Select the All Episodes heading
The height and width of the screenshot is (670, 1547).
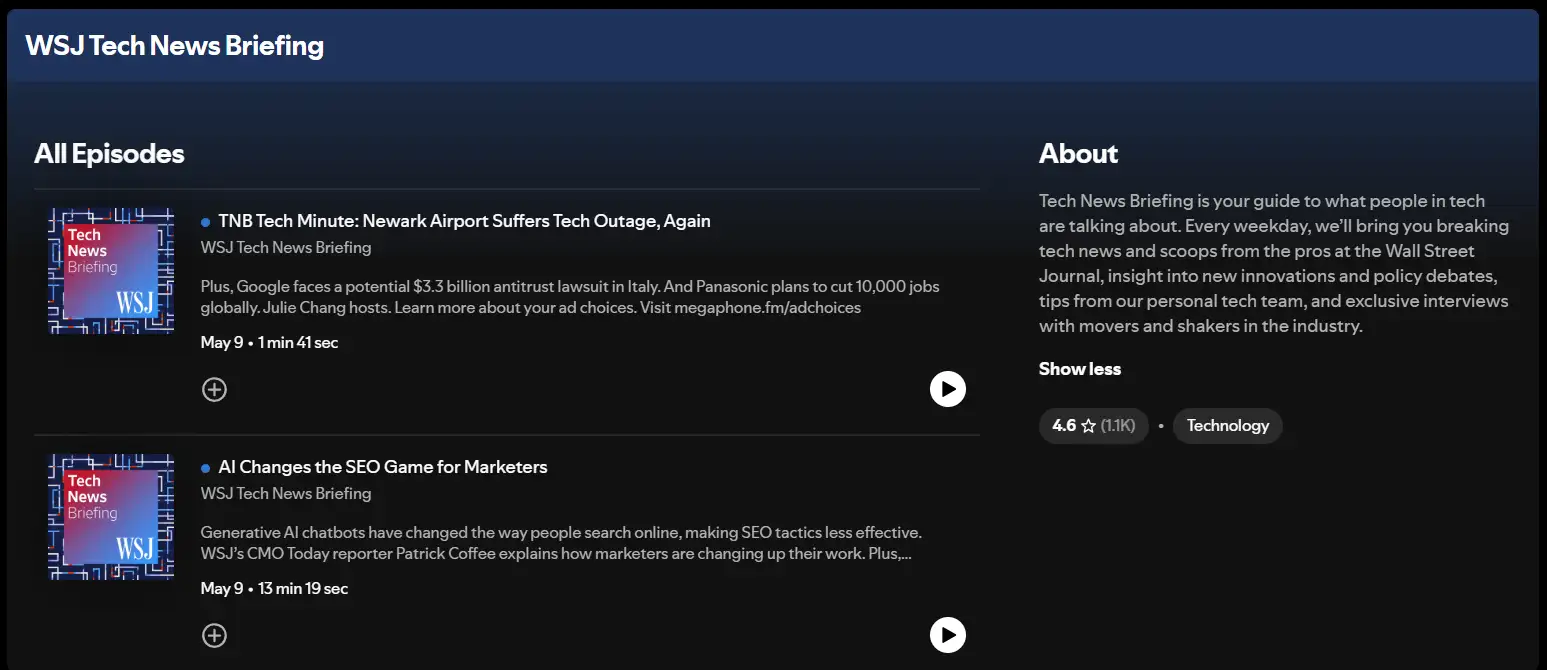[109, 154]
